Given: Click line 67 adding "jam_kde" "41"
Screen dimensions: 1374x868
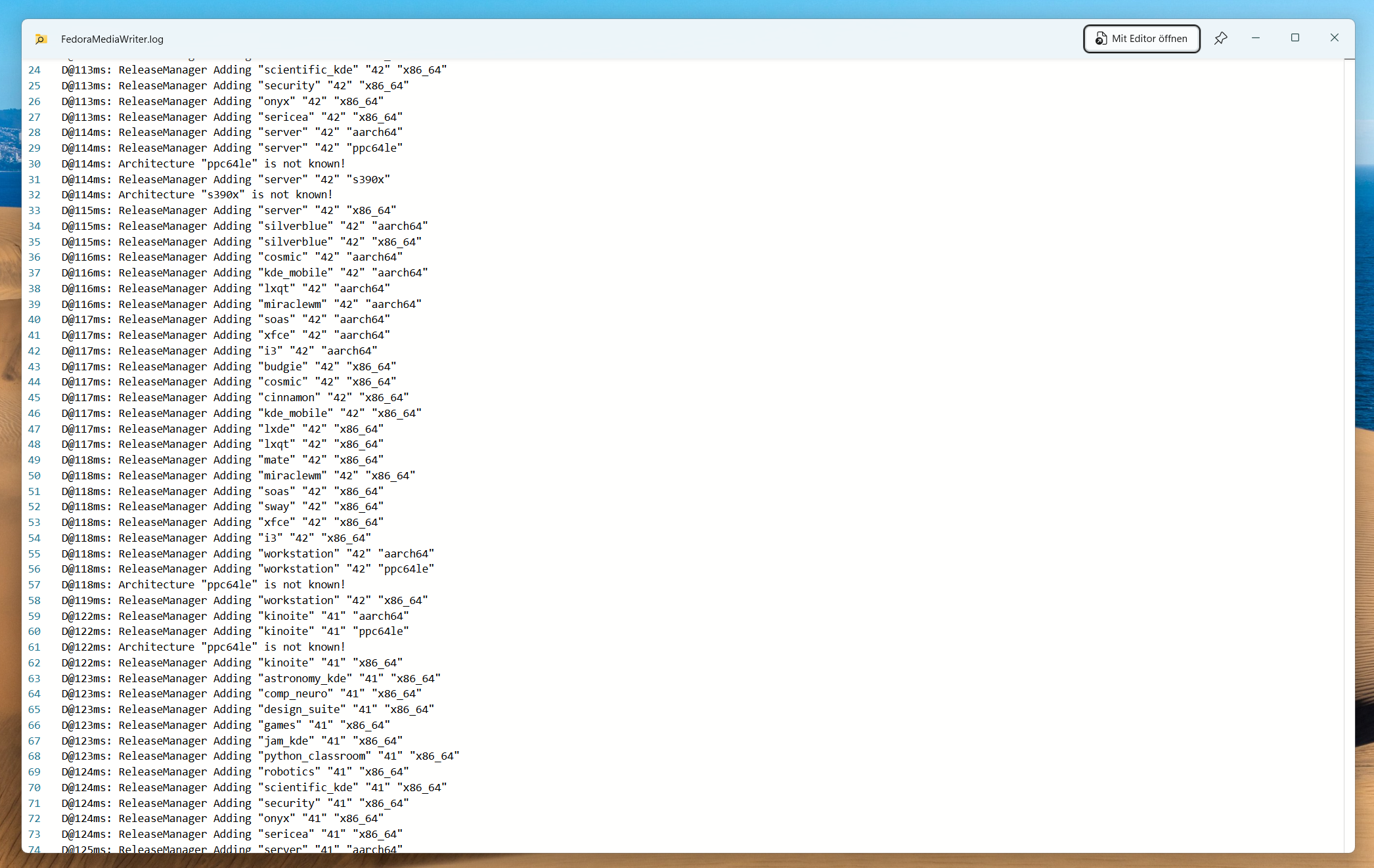Looking at the screenshot, I should tap(232, 741).
